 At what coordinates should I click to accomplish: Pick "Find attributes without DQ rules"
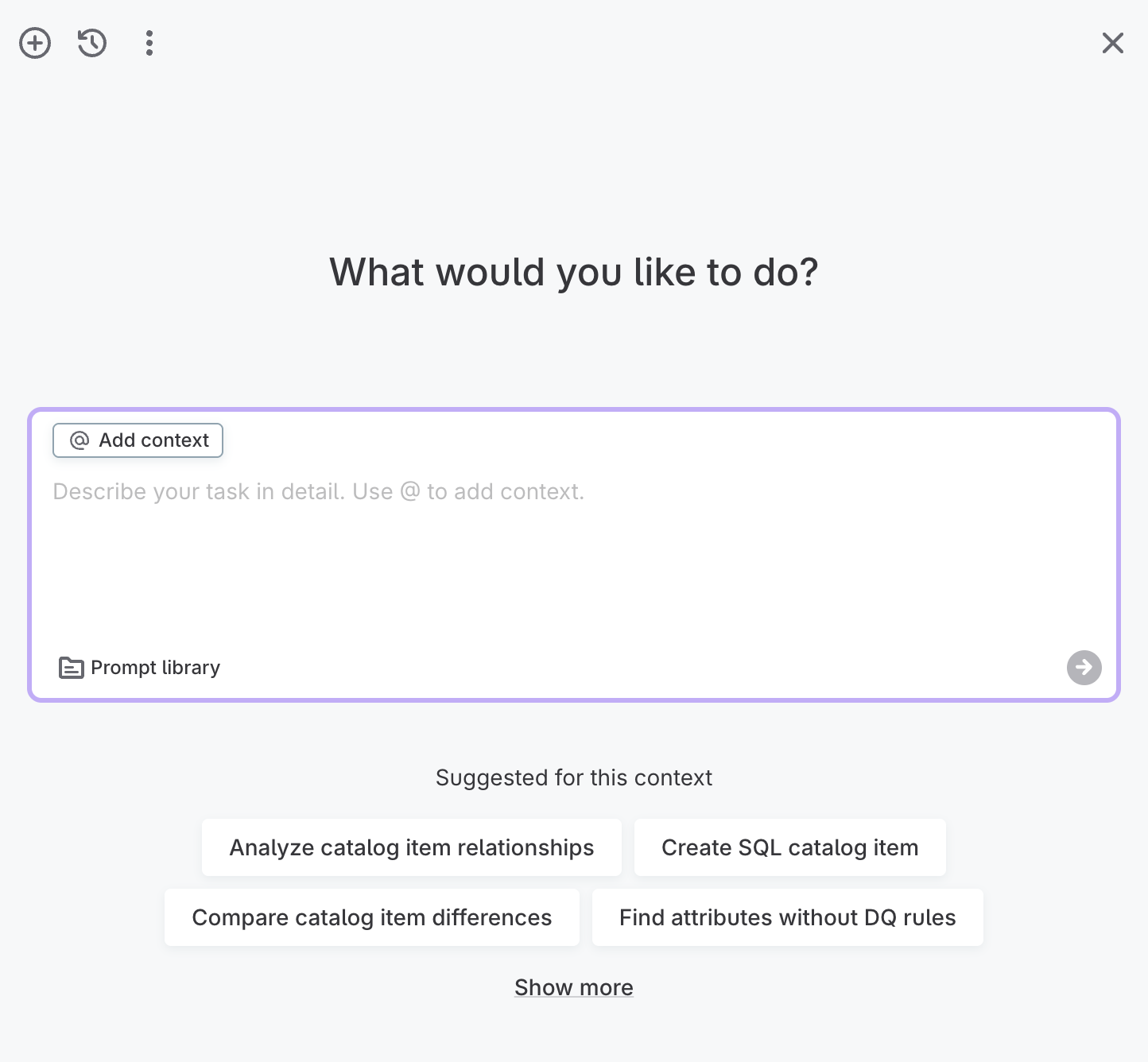click(x=788, y=917)
